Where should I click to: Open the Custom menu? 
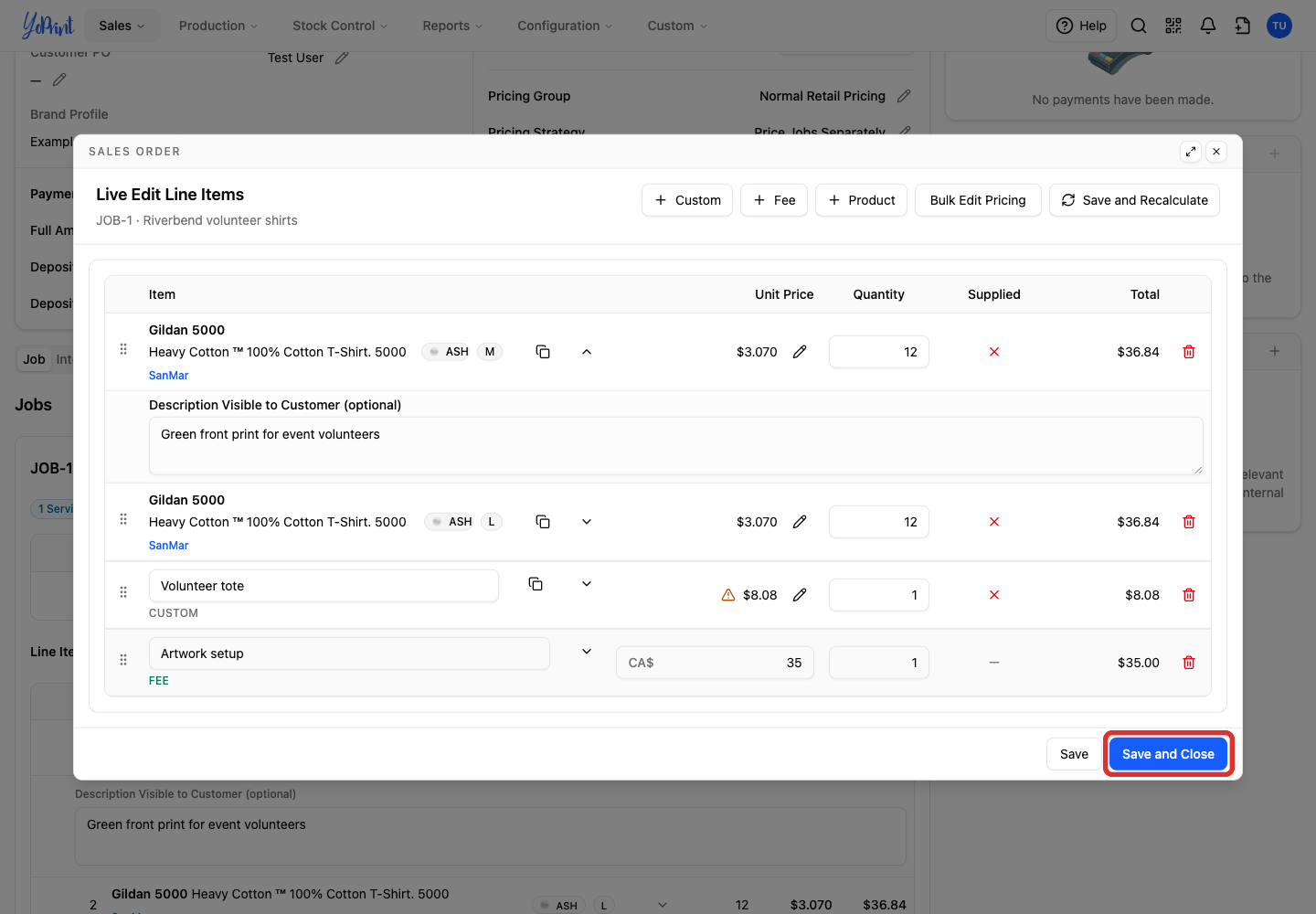pyautogui.click(x=677, y=26)
